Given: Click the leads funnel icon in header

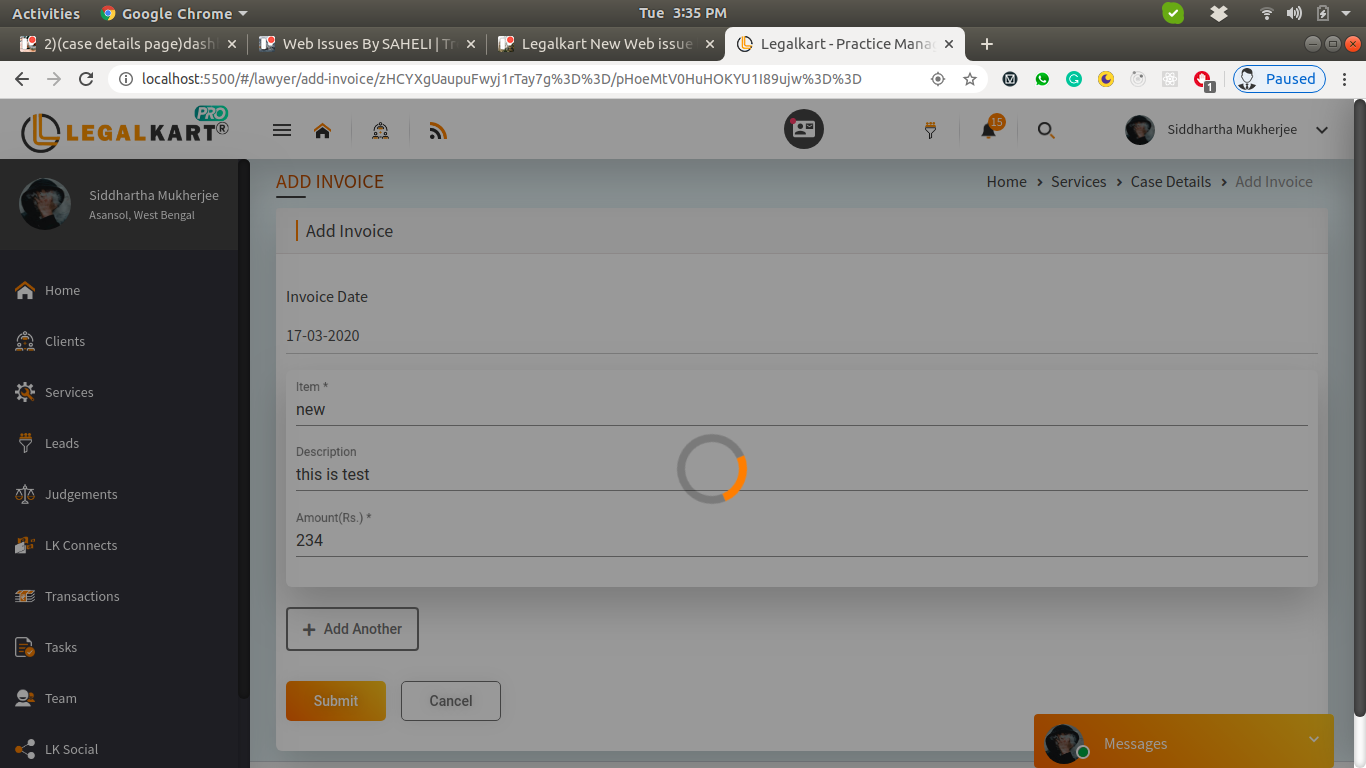Looking at the screenshot, I should tap(930, 130).
